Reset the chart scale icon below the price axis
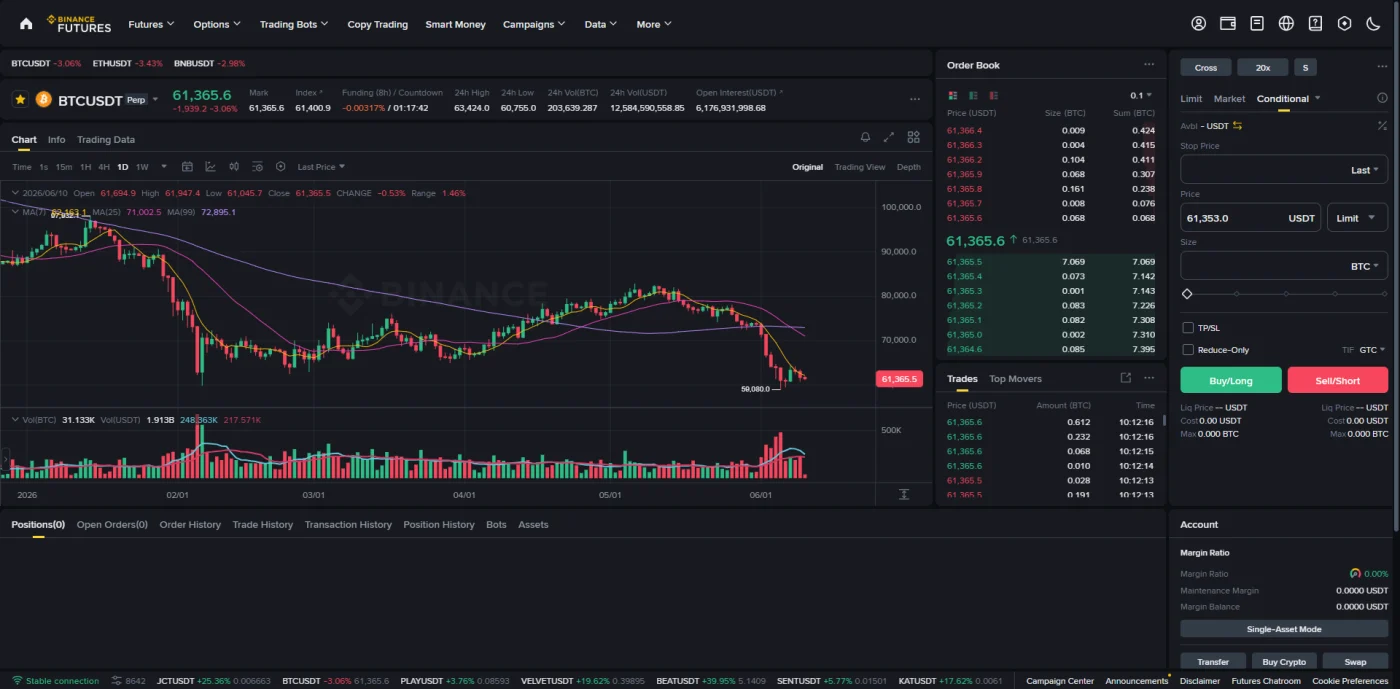This screenshot has width=1400, height=689. click(904, 495)
